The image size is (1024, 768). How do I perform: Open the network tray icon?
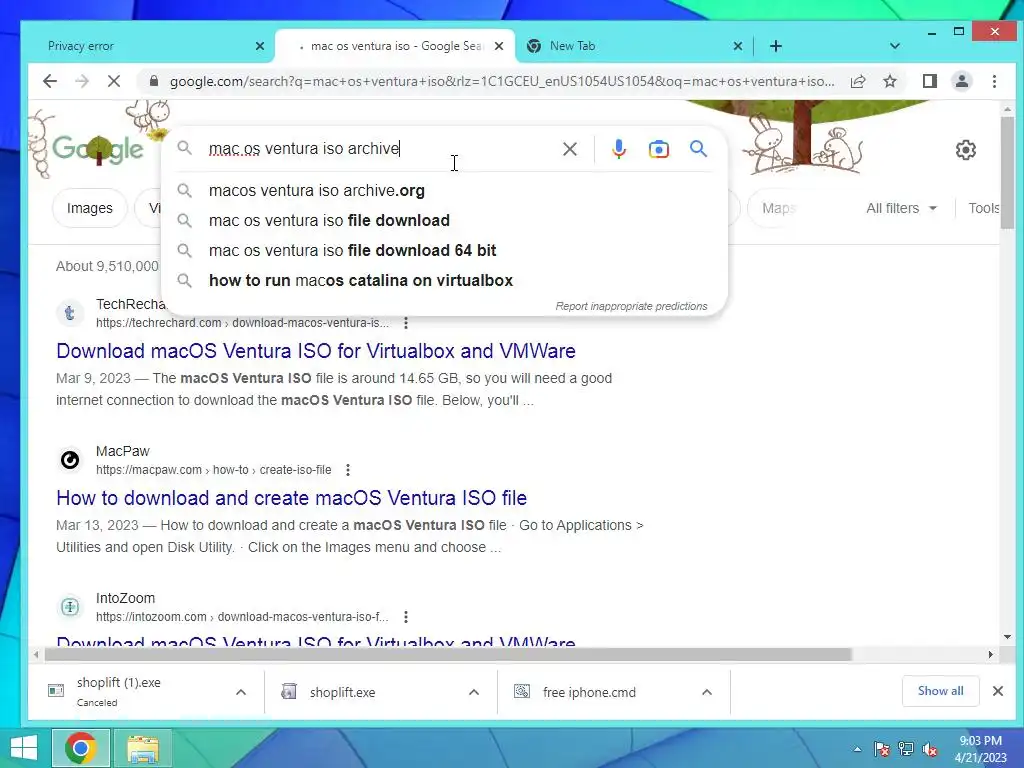point(906,749)
